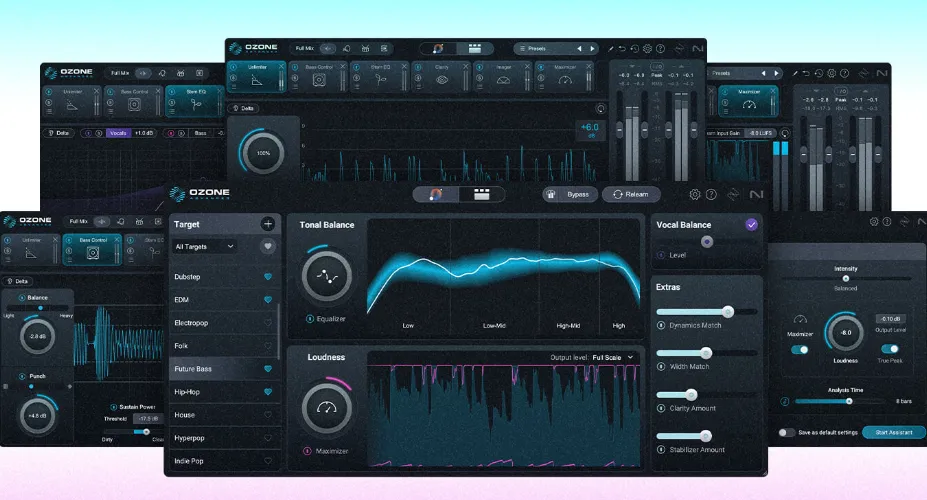
Task: Toggle Equalizer power button under Tonal Balance
Action: coord(309,319)
